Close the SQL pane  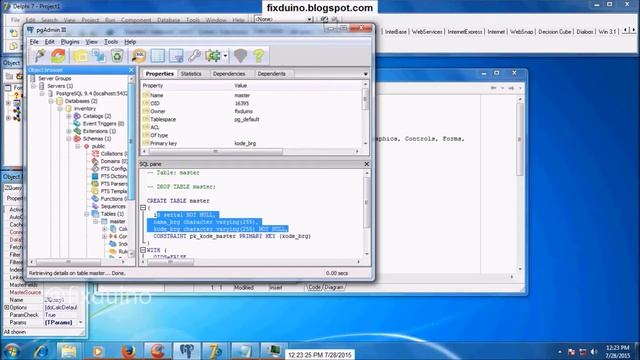tap(367, 164)
